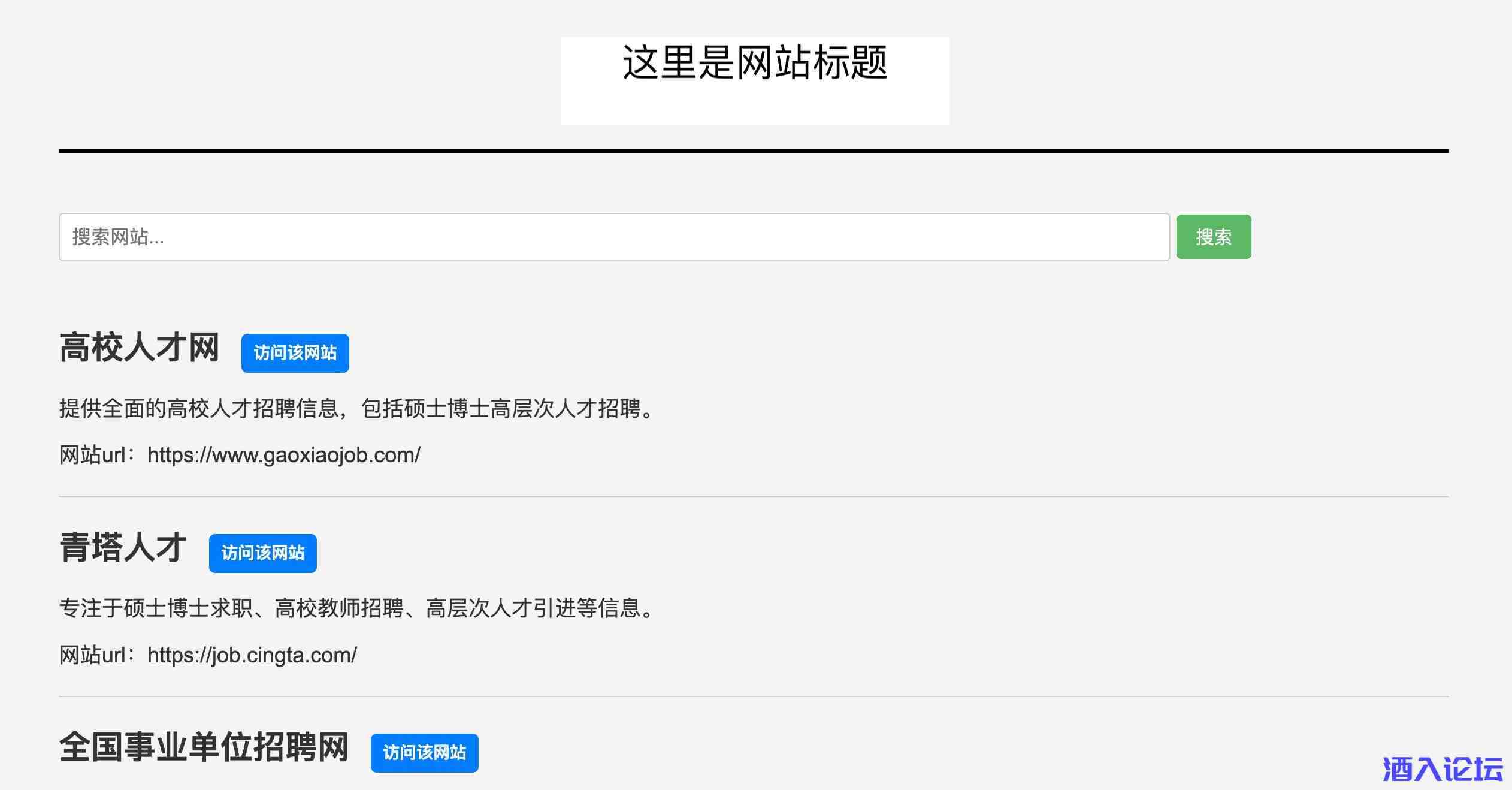Screen dimensions: 1512x790
Task: Click the 全国事业单位招聘网 heading
Action: pyautogui.click(x=204, y=747)
